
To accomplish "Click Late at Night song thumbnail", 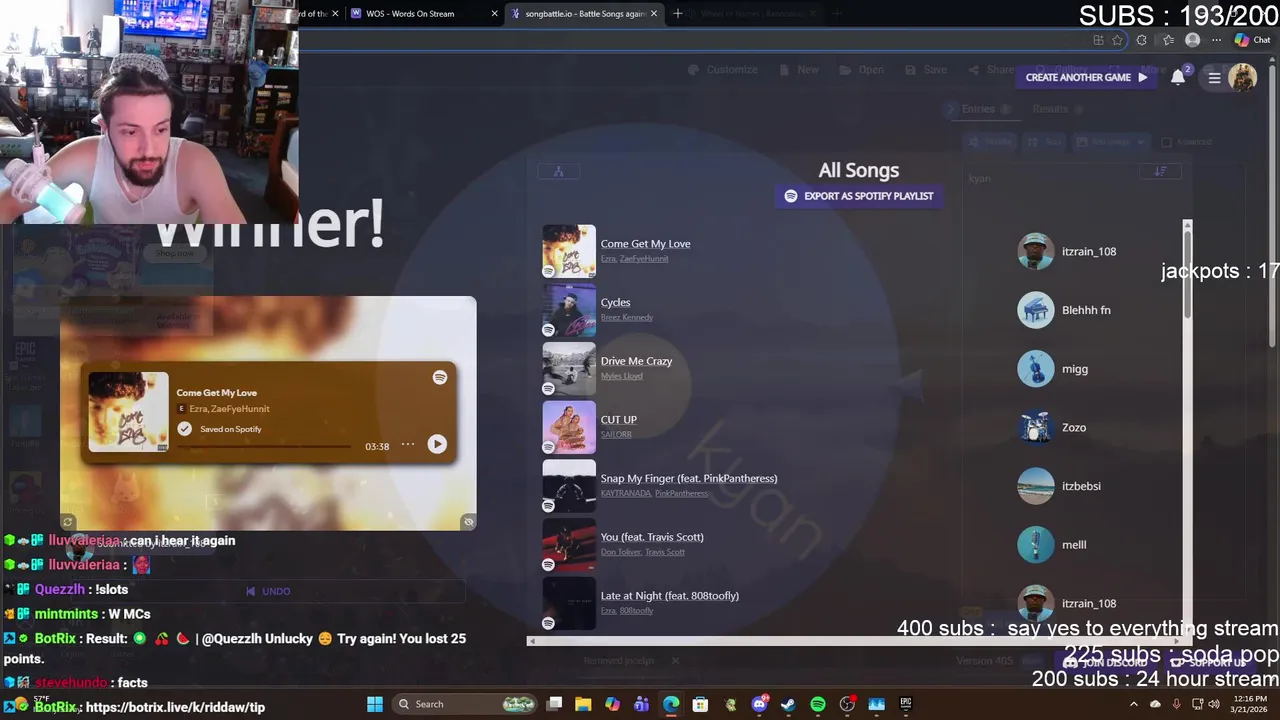I will tap(569, 603).
